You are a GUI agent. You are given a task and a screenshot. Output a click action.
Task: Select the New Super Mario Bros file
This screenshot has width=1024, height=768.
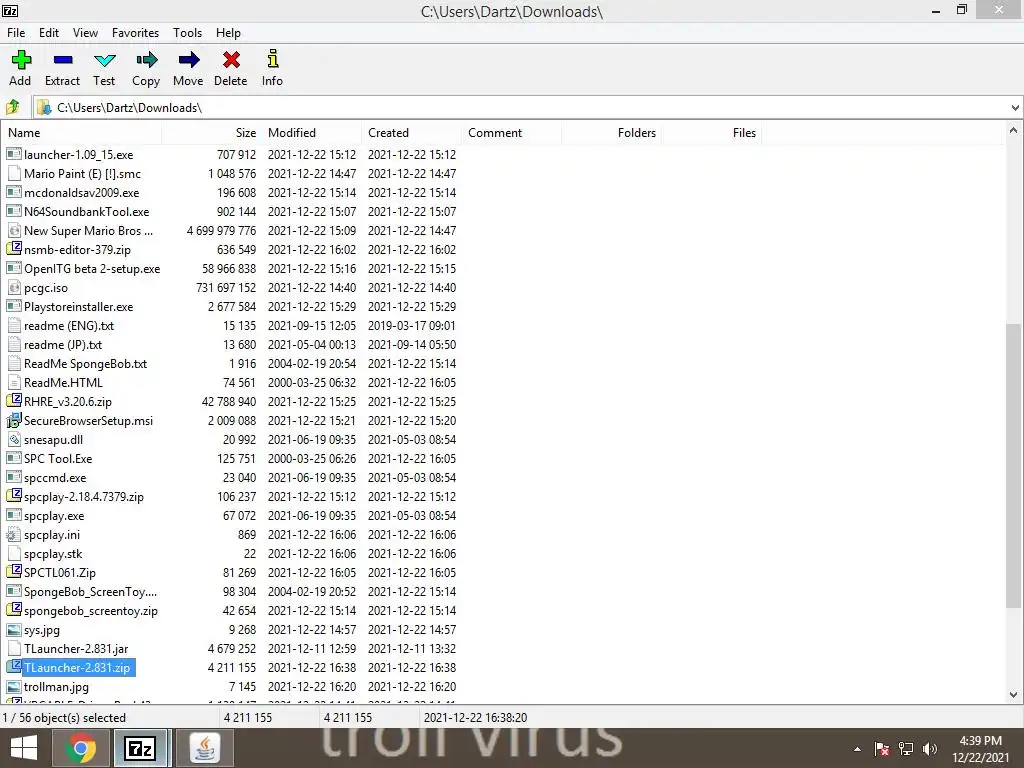pyautogui.click(x=88, y=231)
